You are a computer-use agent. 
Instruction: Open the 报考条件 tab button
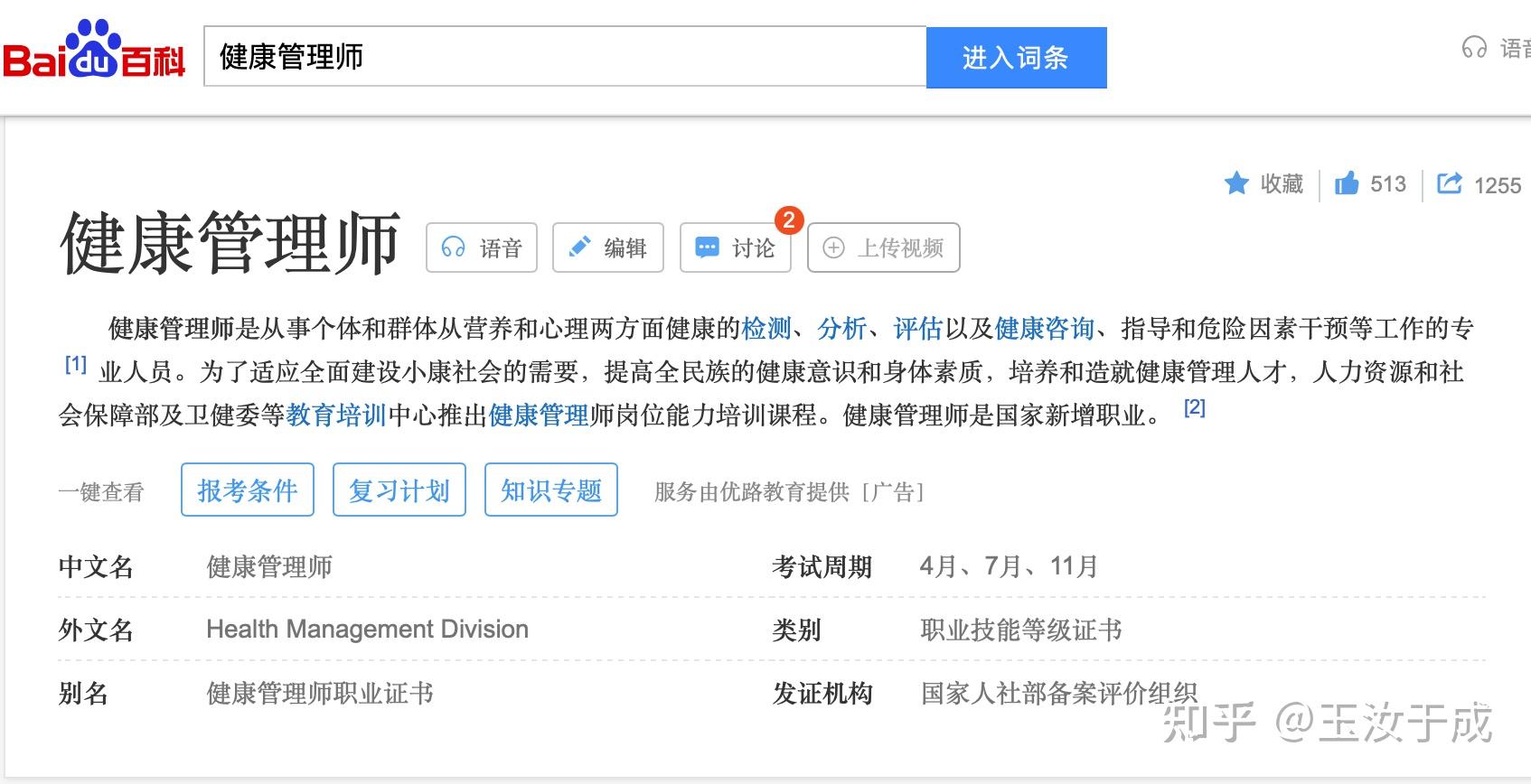[248, 490]
